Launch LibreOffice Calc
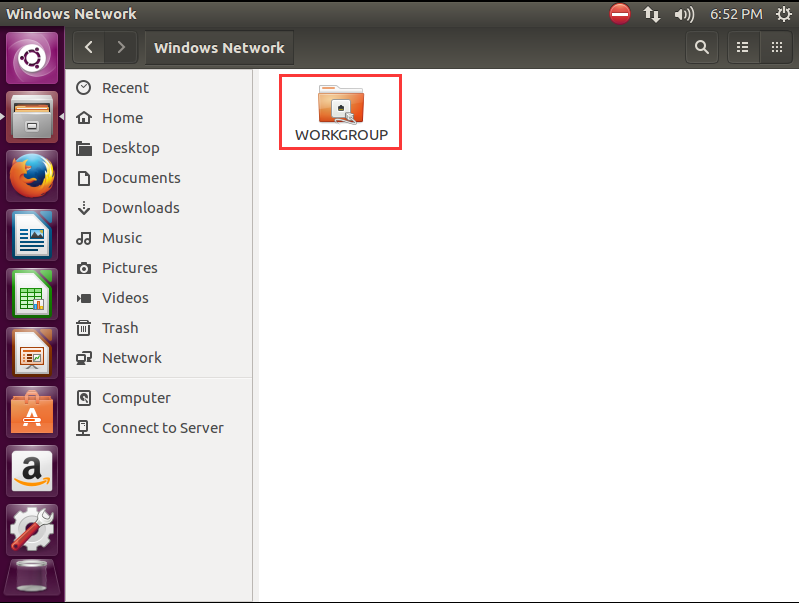 coord(32,294)
